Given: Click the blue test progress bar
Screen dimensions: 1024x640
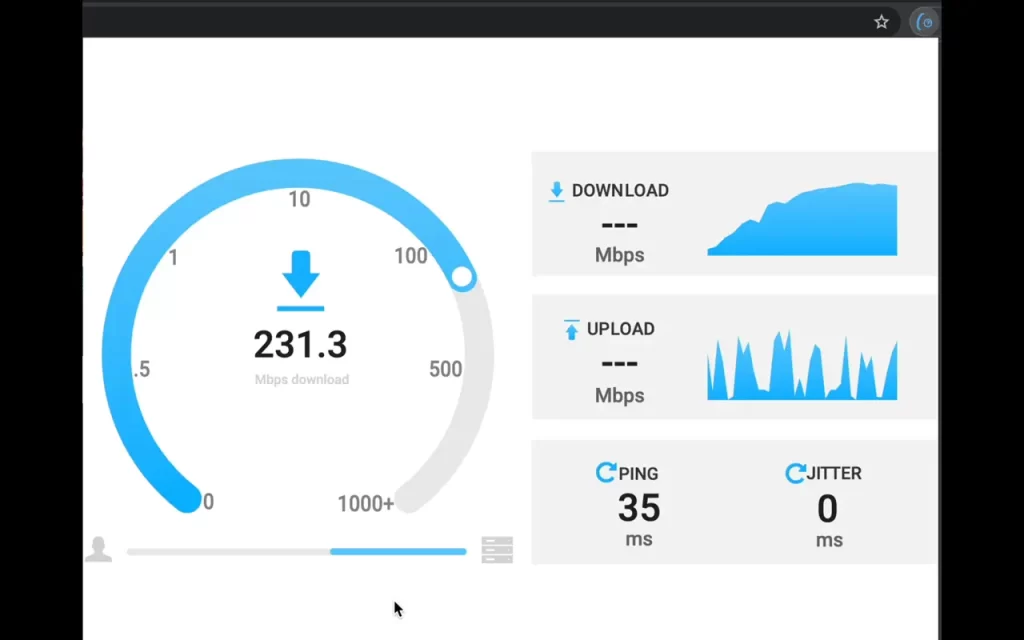Looking at the screenshot, I should [397, 551].
